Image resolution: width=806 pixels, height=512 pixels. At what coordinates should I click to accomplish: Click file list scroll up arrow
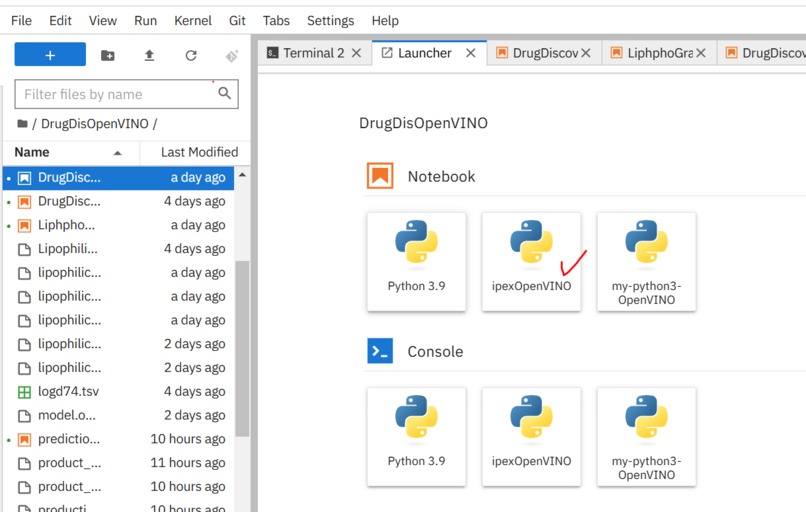(x=242, y=175)
